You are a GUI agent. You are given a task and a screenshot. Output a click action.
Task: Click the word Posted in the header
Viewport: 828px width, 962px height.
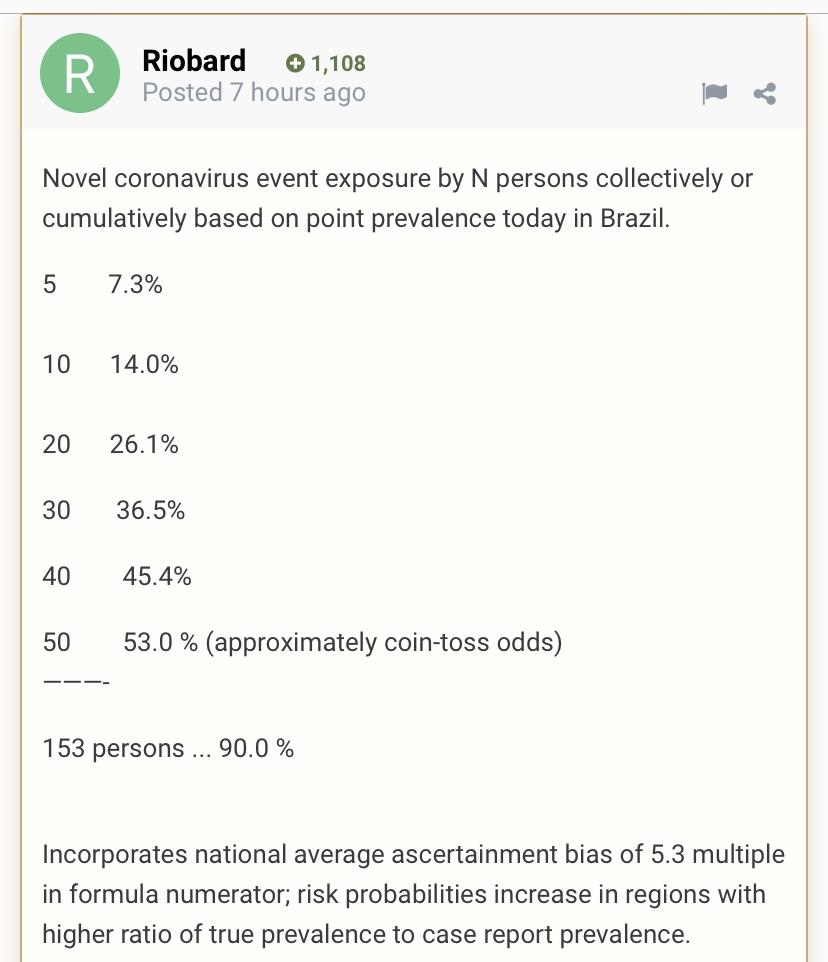[182, 93]
